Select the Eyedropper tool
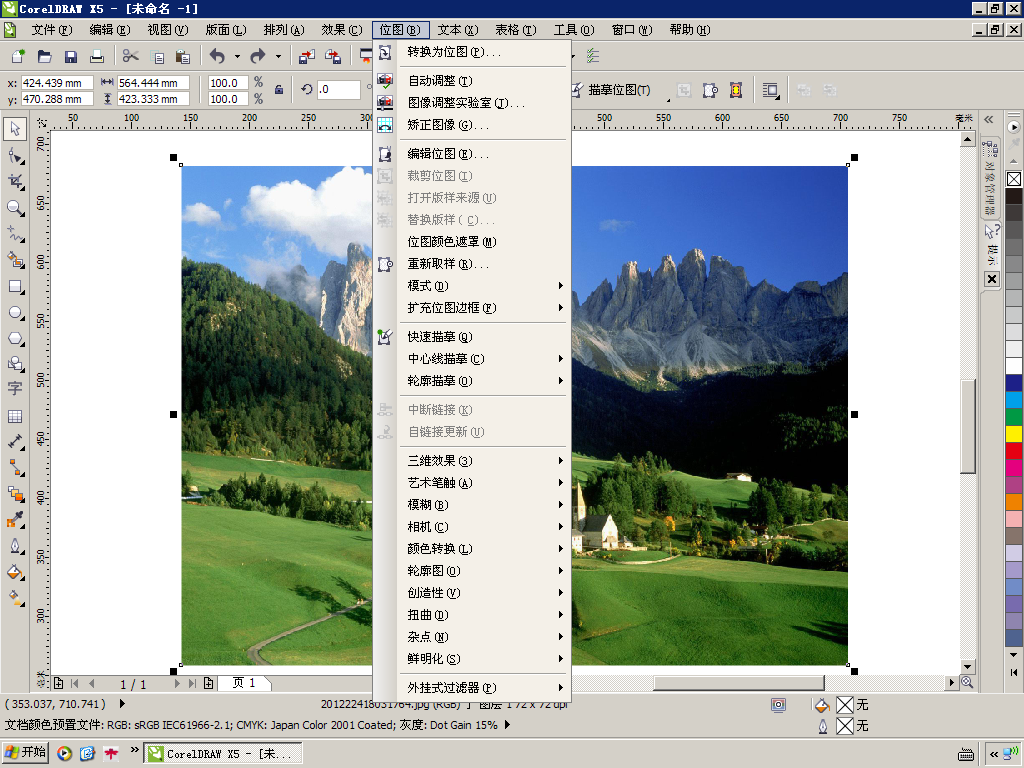 pos(15,520)
